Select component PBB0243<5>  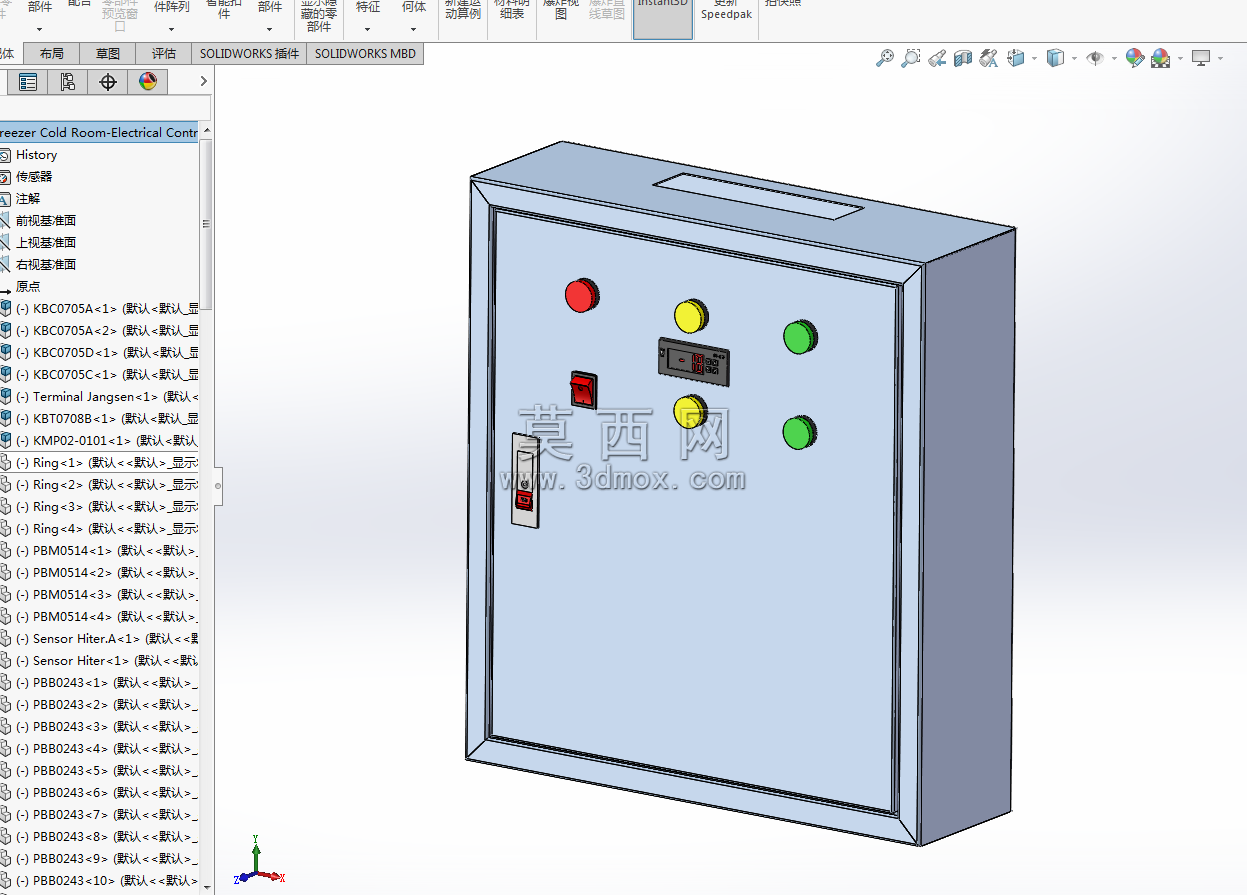pyautogui.click(x=99, y=771)
